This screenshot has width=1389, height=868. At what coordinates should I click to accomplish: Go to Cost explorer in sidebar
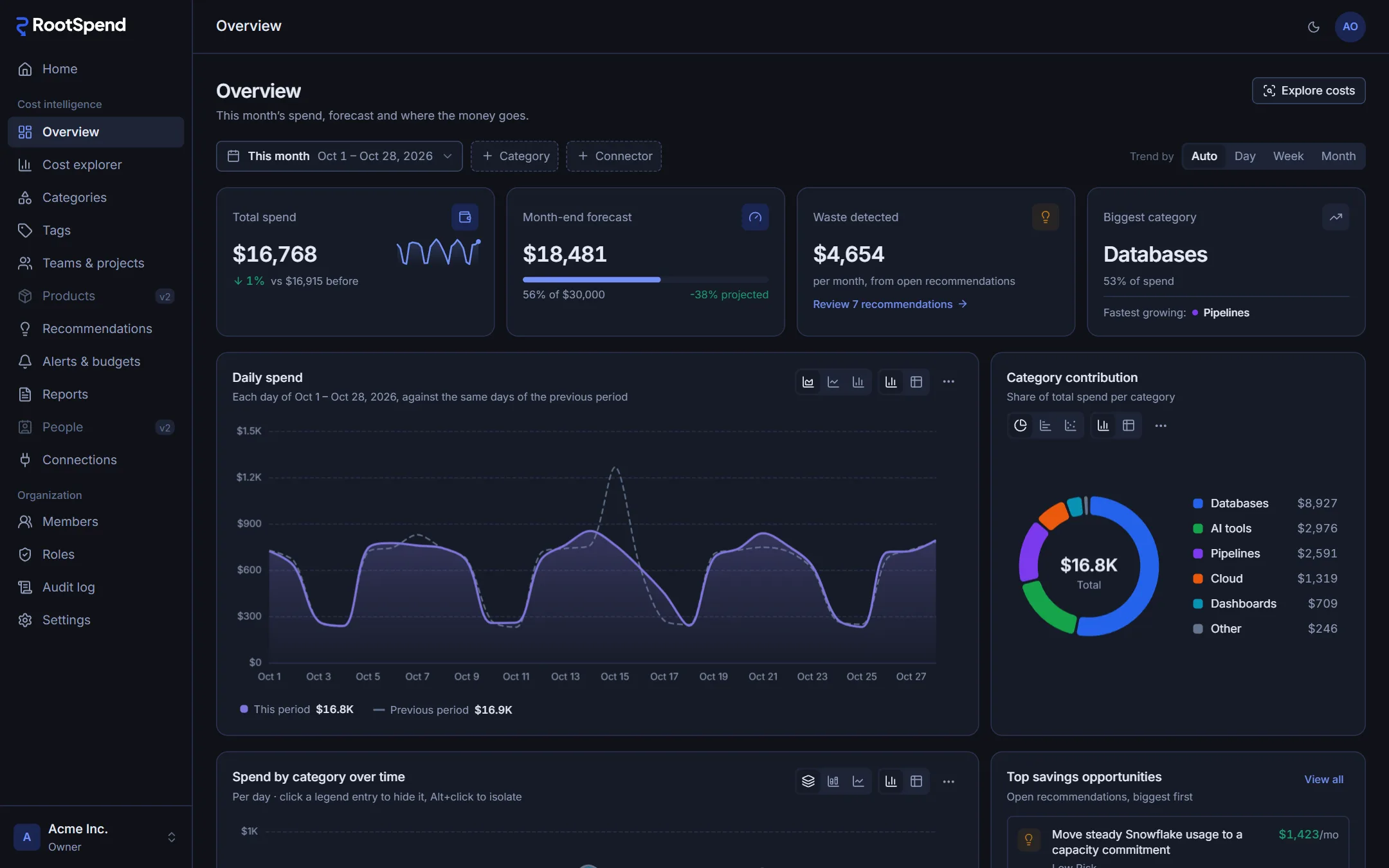click(96, 165)
